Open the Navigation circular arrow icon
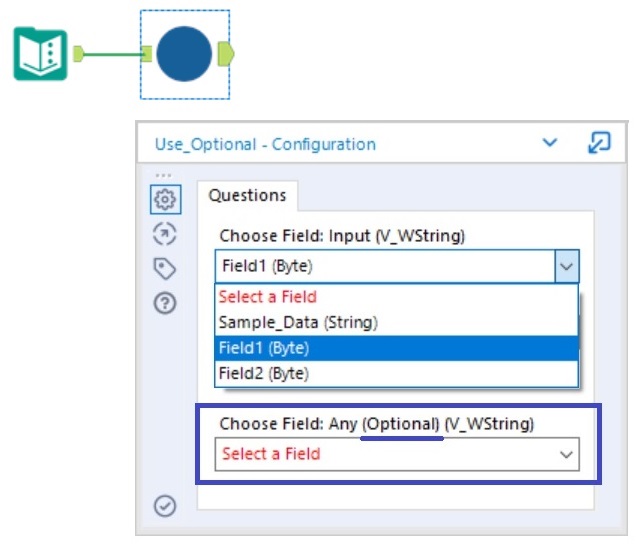Viewport: 637px width, 544px height. [x=166, y=234]
